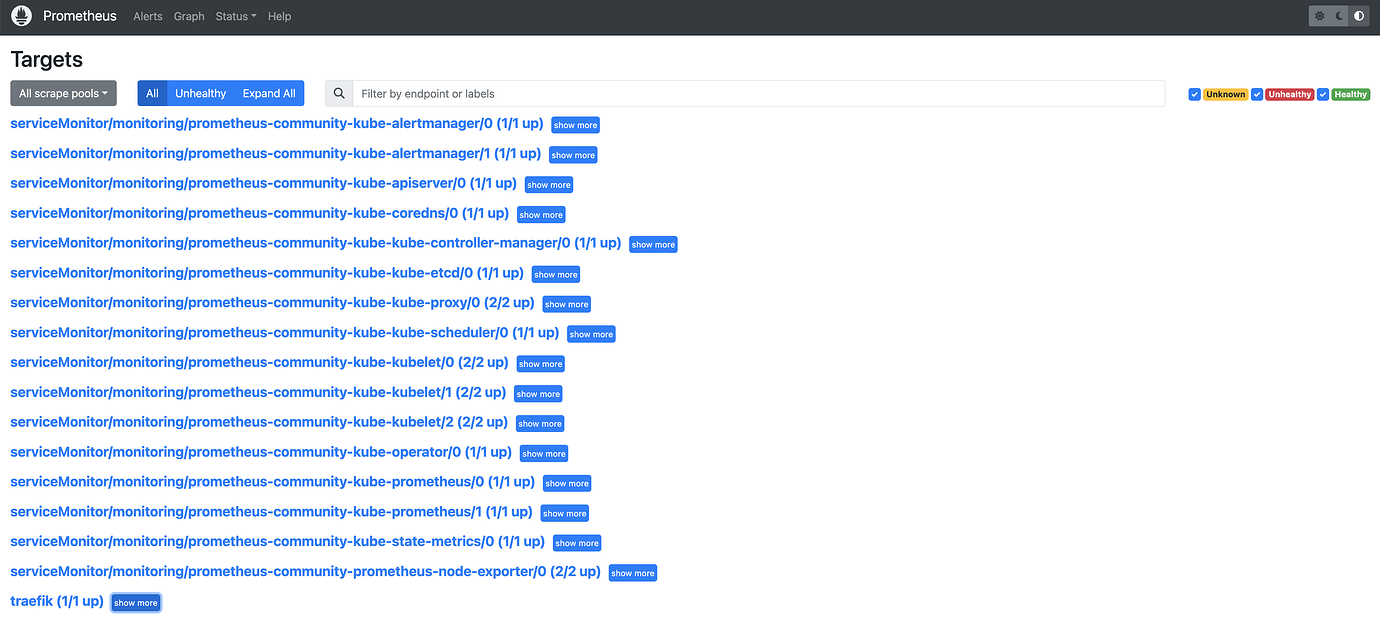Switch to dark theme moon icon
1380x626 pixels.
(1339, 16)
